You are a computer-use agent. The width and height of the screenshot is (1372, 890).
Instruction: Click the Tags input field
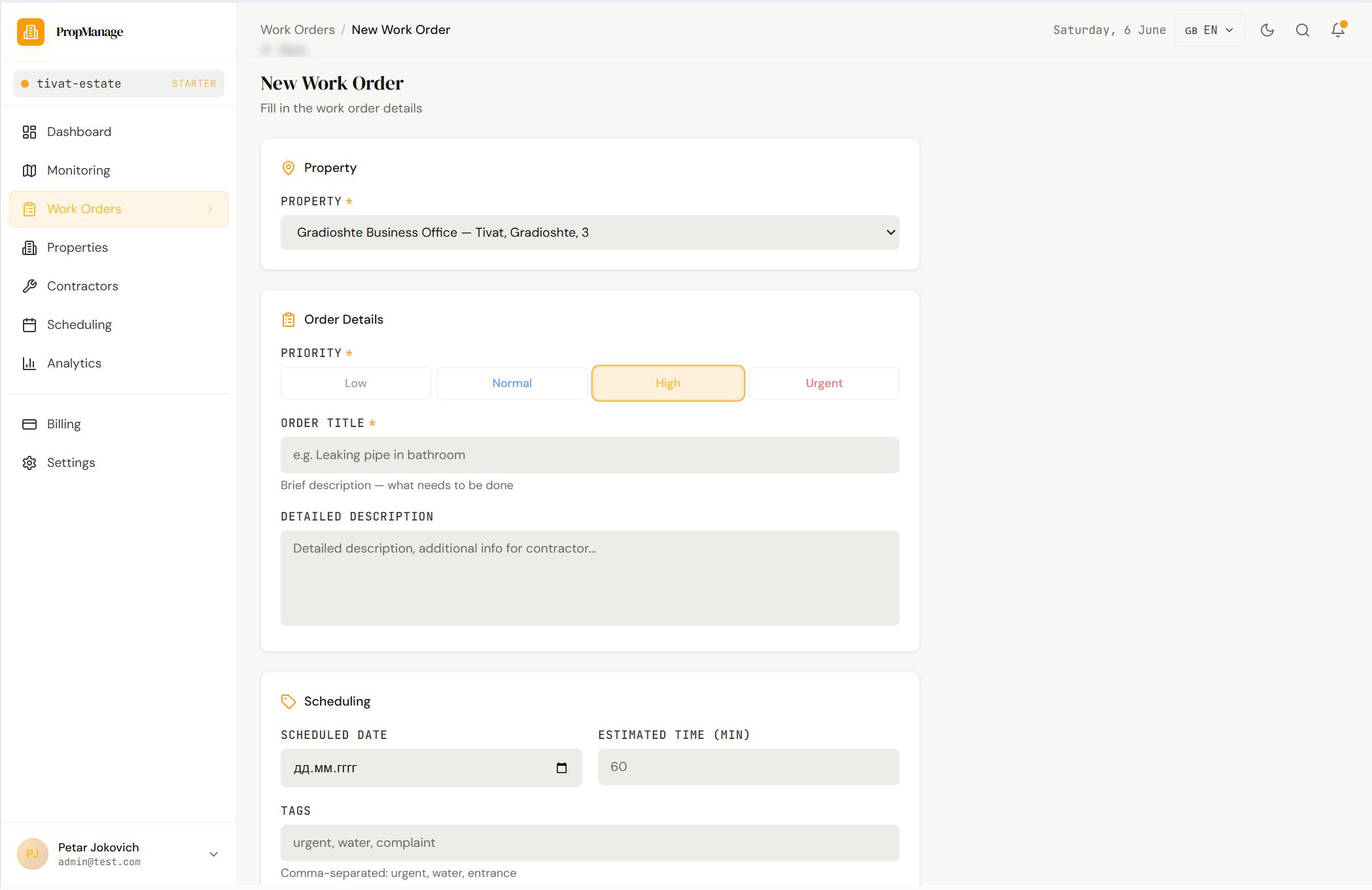coord(590,843)
